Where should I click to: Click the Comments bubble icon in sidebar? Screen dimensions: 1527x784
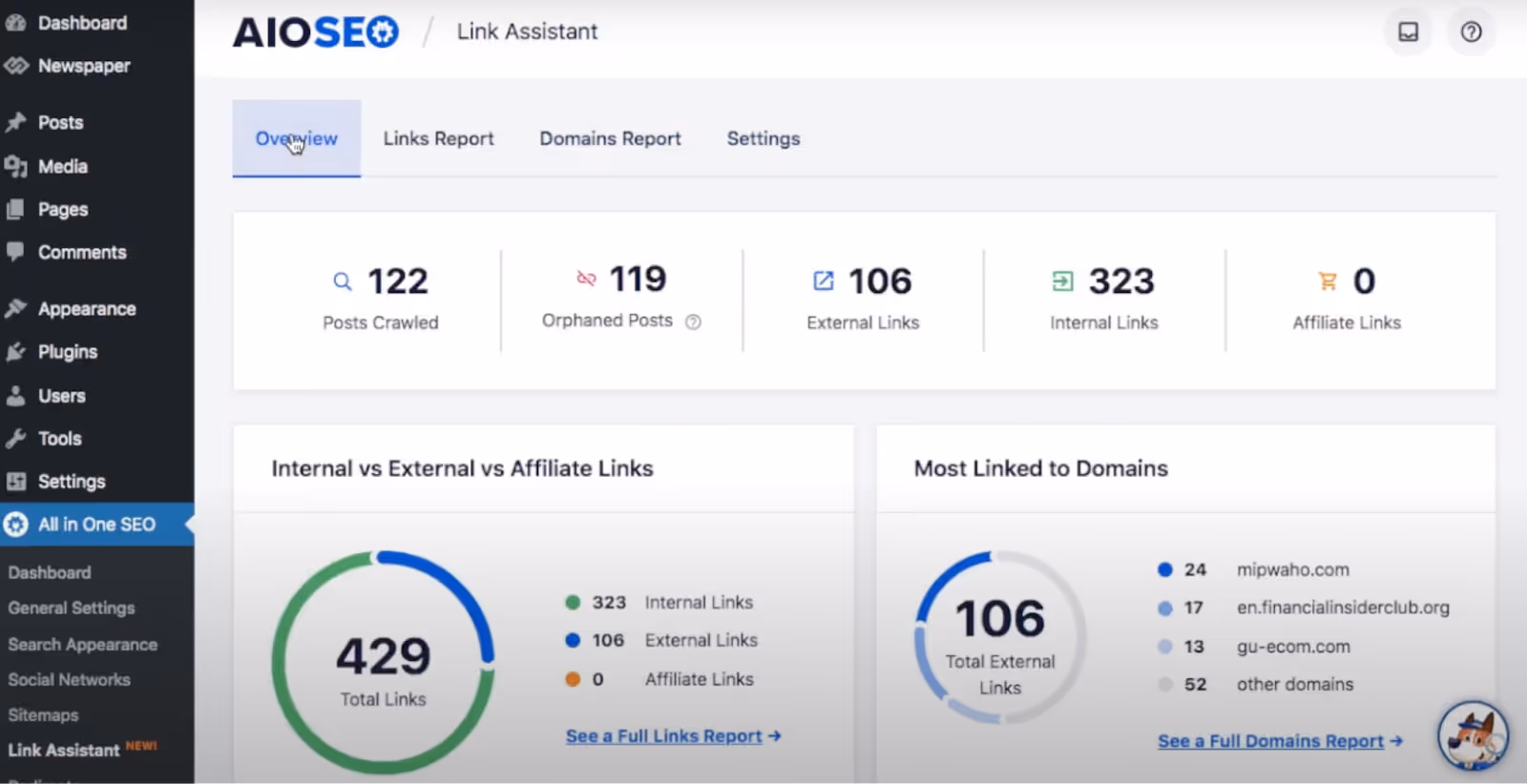click(x=15, y=252)
